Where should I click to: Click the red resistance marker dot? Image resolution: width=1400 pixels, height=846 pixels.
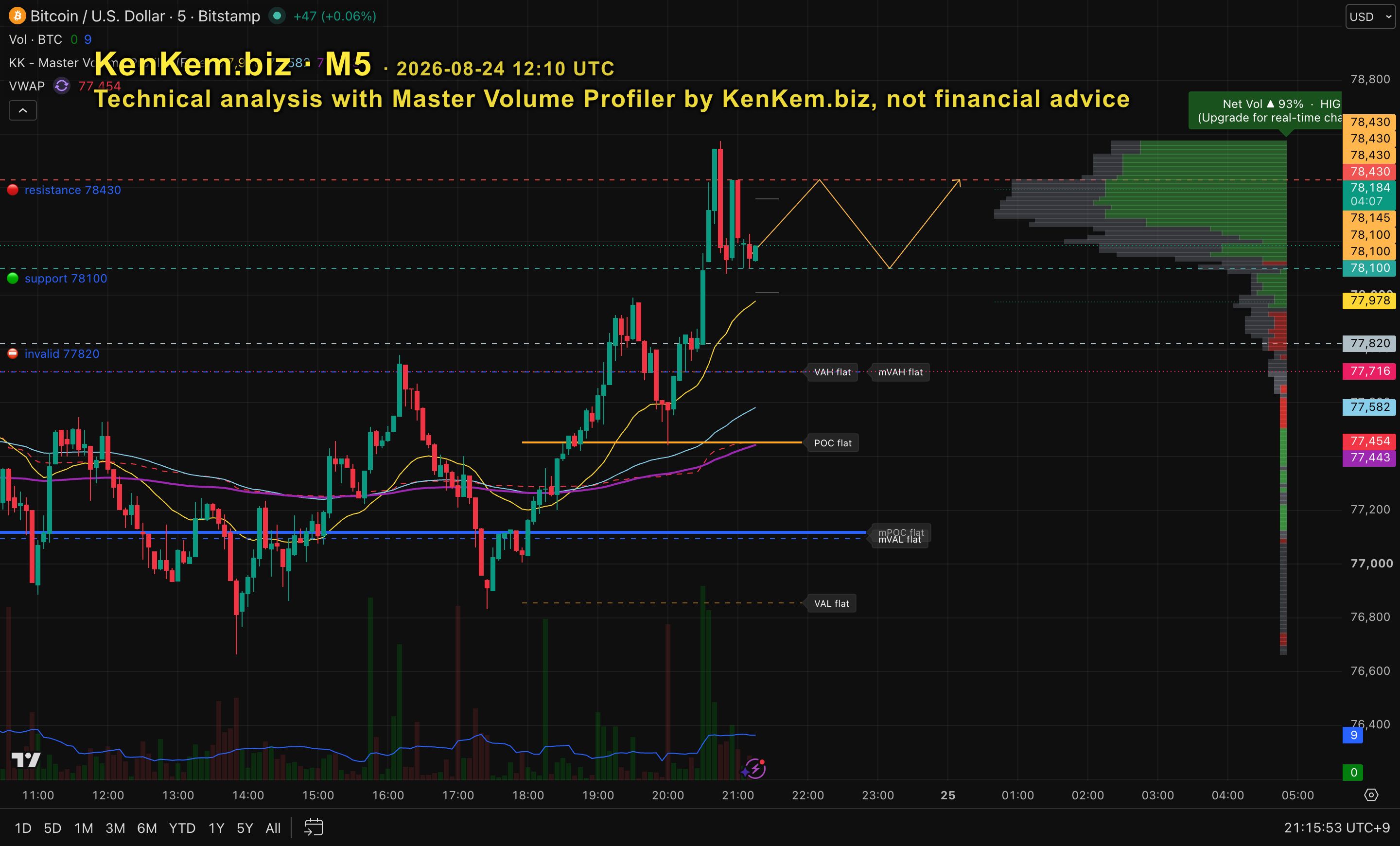[x=13, y=190]
